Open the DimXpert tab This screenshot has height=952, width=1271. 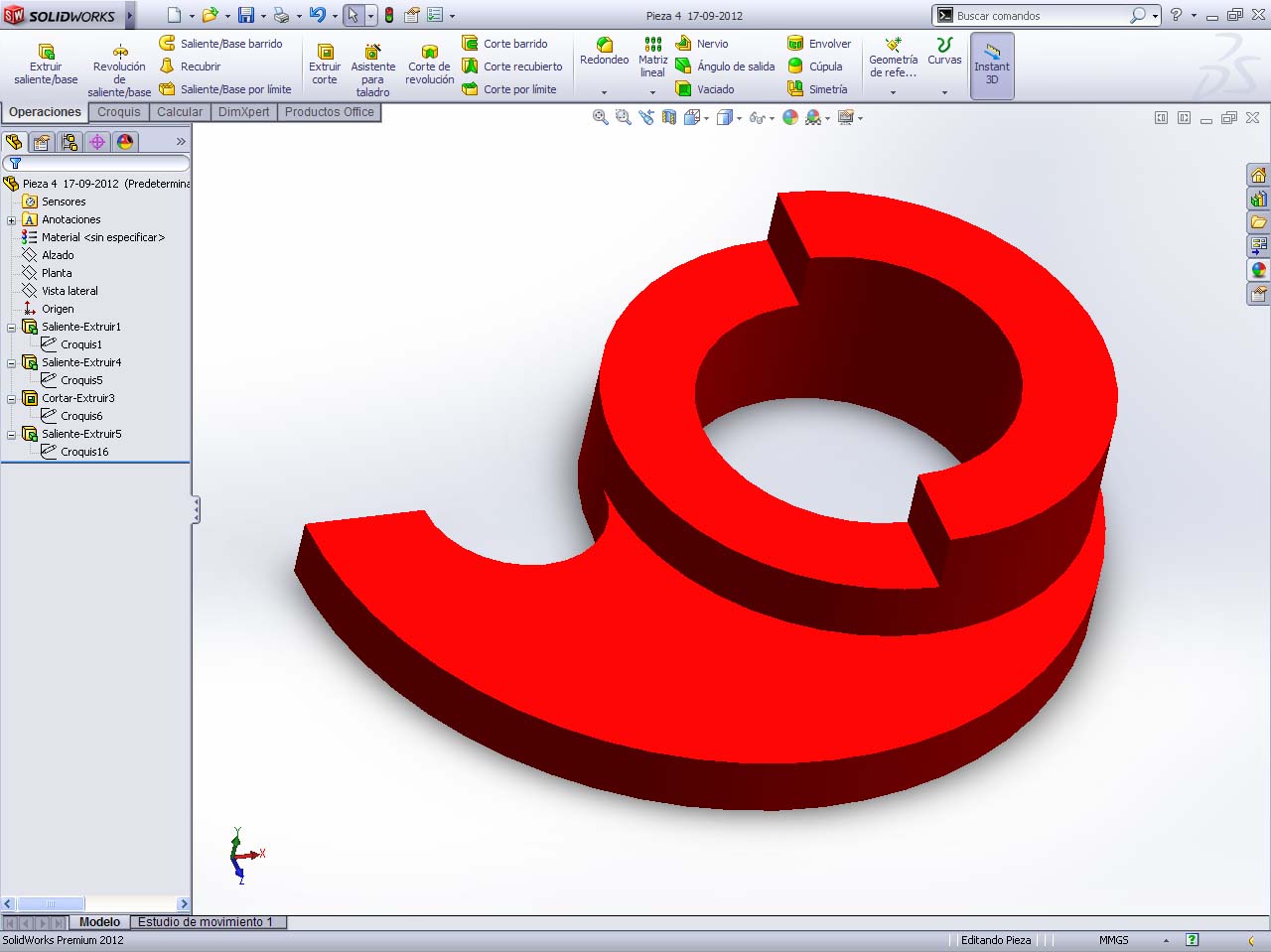coord(243,112)
